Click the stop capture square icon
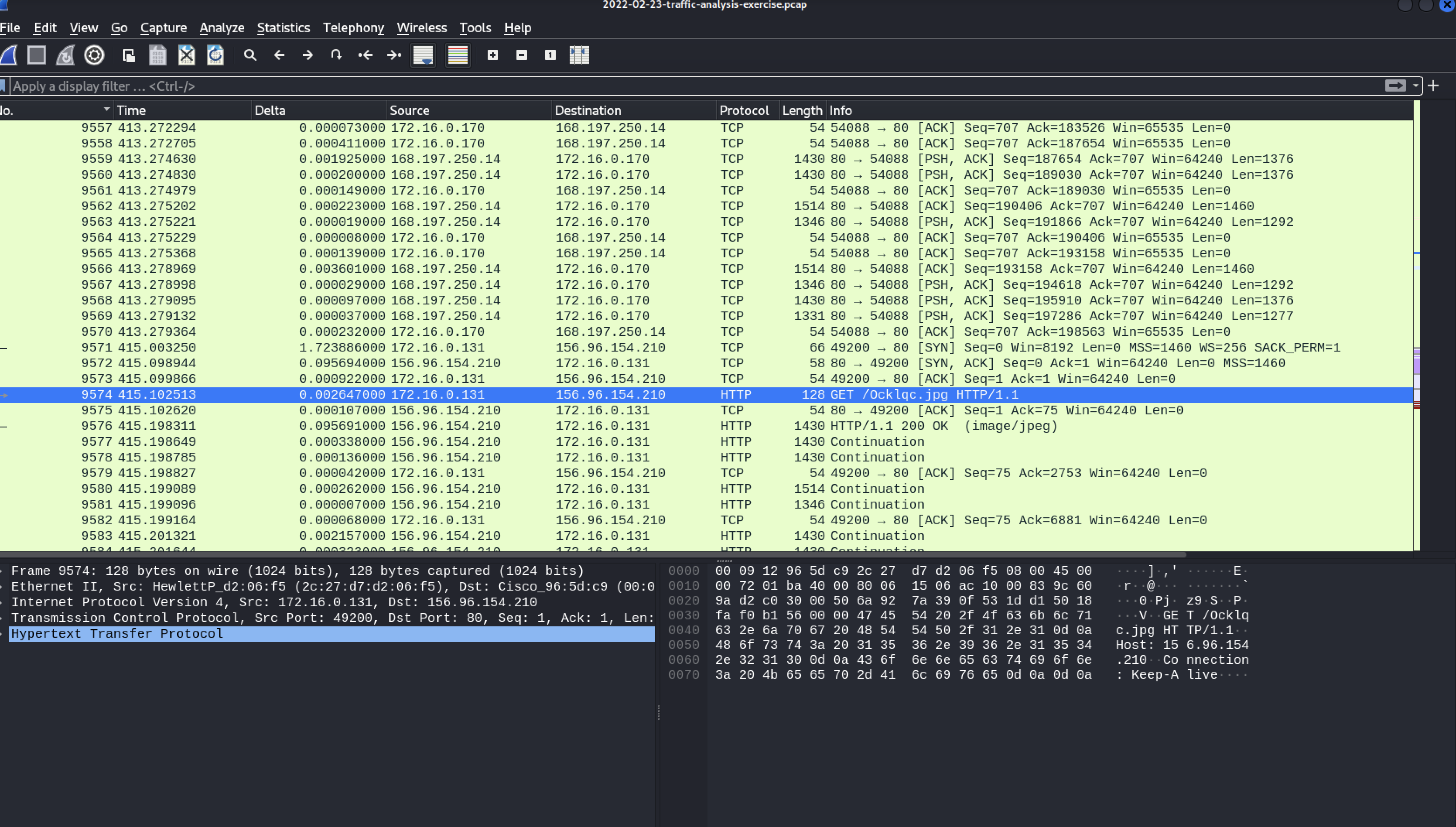Viewport: 1456px width, 827px height. (x=36, y=55)
